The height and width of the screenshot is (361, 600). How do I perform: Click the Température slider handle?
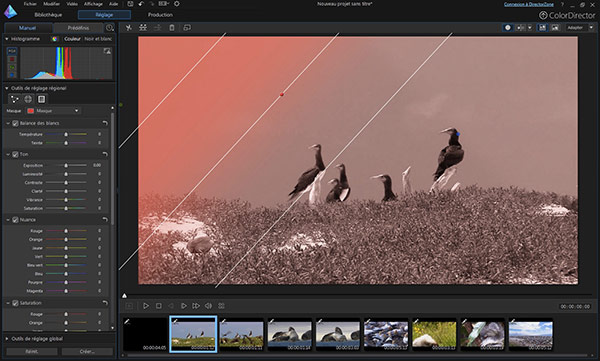pos(66,134)
